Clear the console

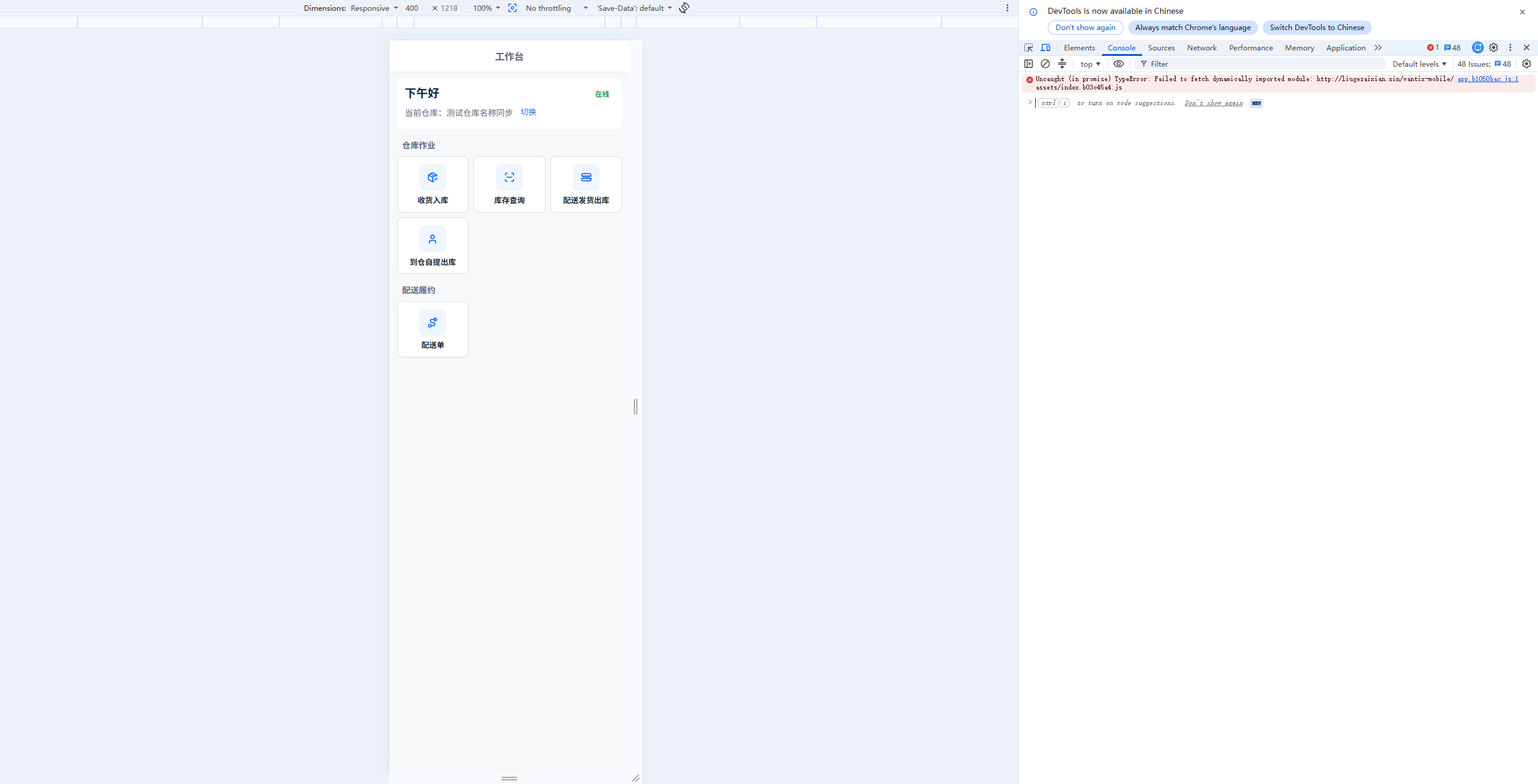[x=1045, y=64]
